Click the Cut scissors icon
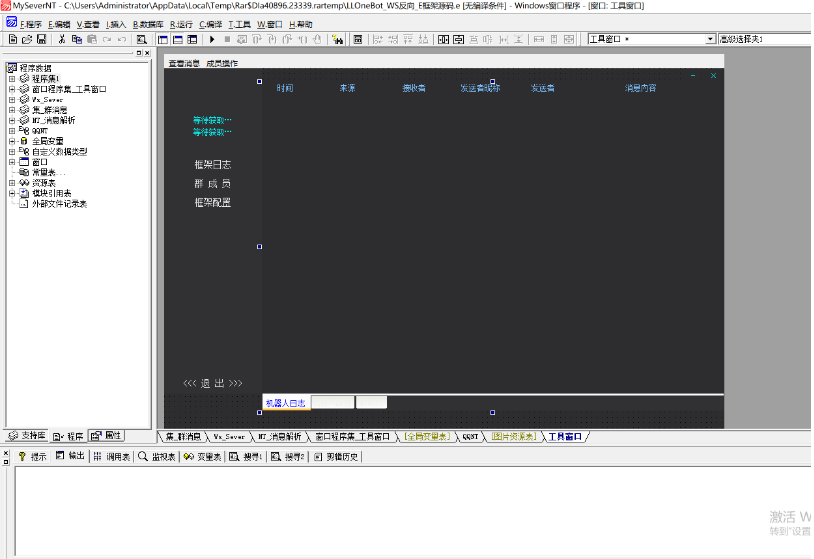This screenshot has height=559, width=814. click(x=62, y=39)
